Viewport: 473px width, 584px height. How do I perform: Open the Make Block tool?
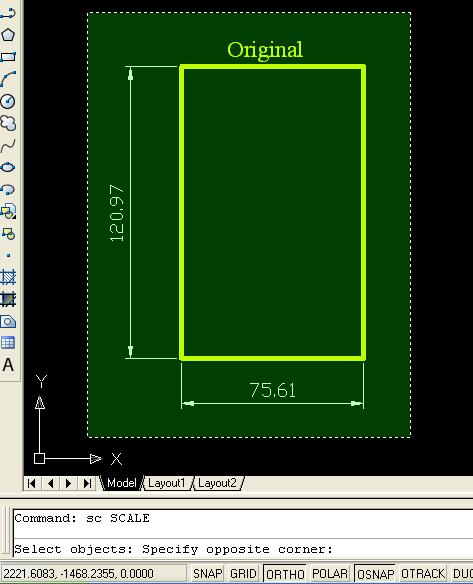tap(8, 234)
